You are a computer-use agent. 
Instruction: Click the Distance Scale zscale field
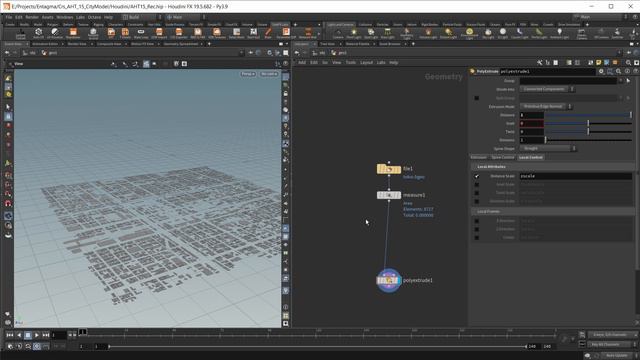click(x=576, y=176)
